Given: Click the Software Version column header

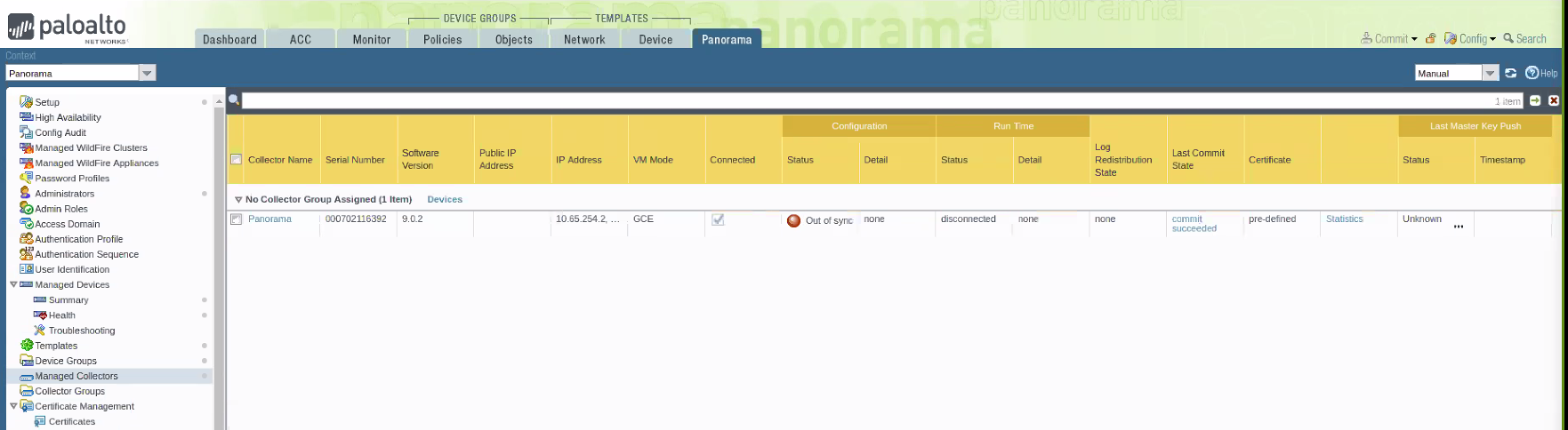Looking at the screenshot, I should click(420, 159).
